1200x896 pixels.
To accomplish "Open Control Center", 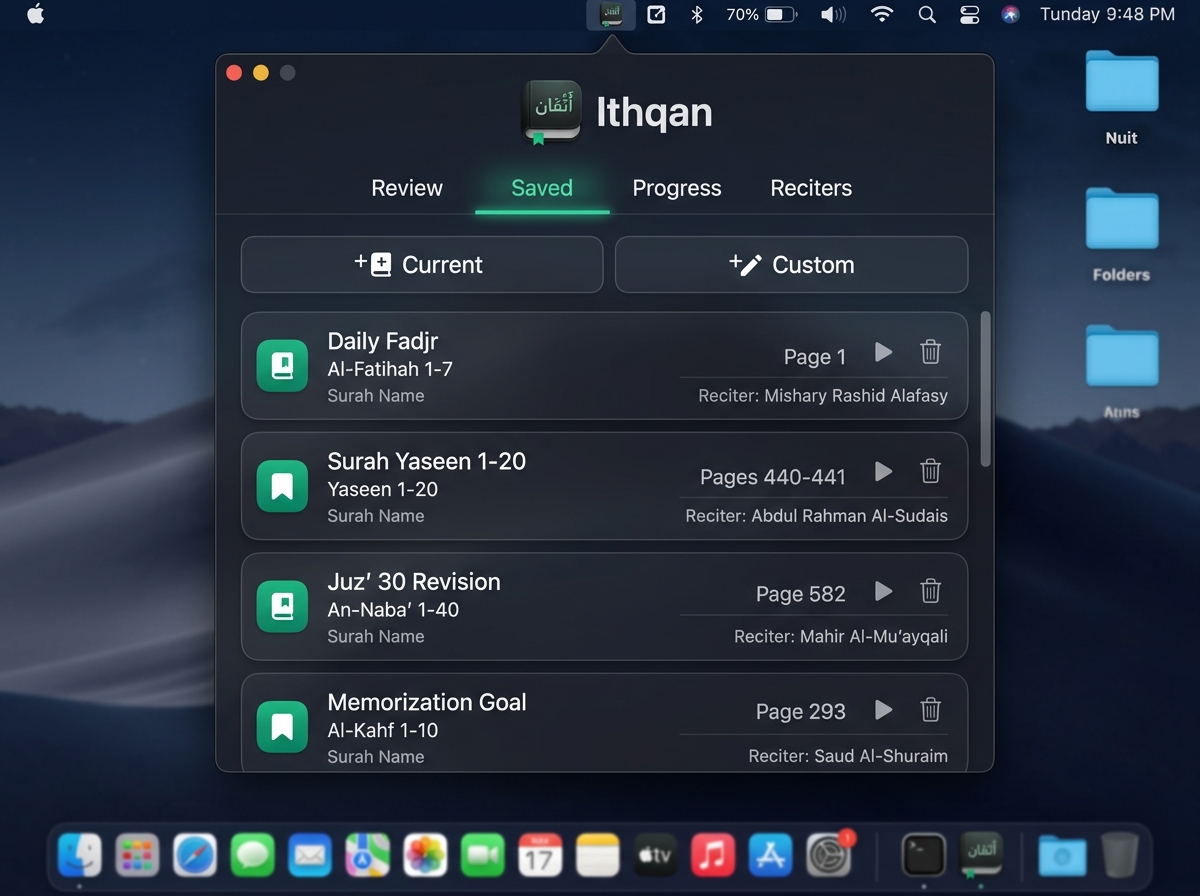I will coord(969,14).
